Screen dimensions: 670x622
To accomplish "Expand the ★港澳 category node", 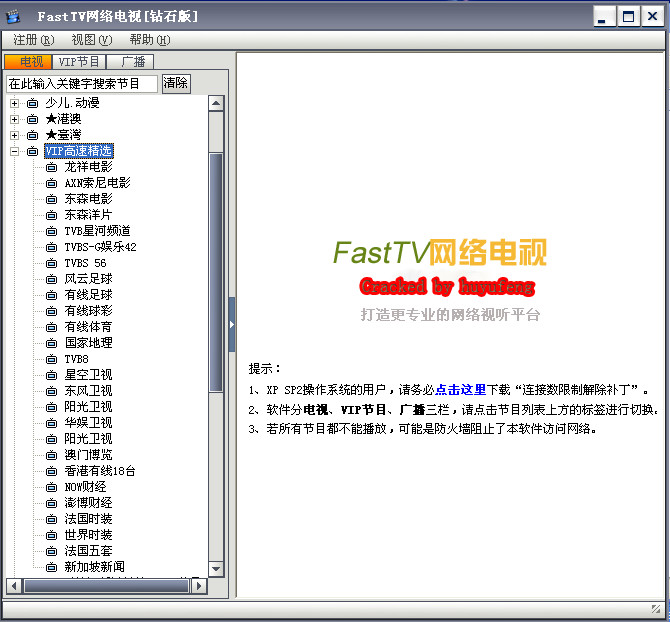I will tap(14, 119).
